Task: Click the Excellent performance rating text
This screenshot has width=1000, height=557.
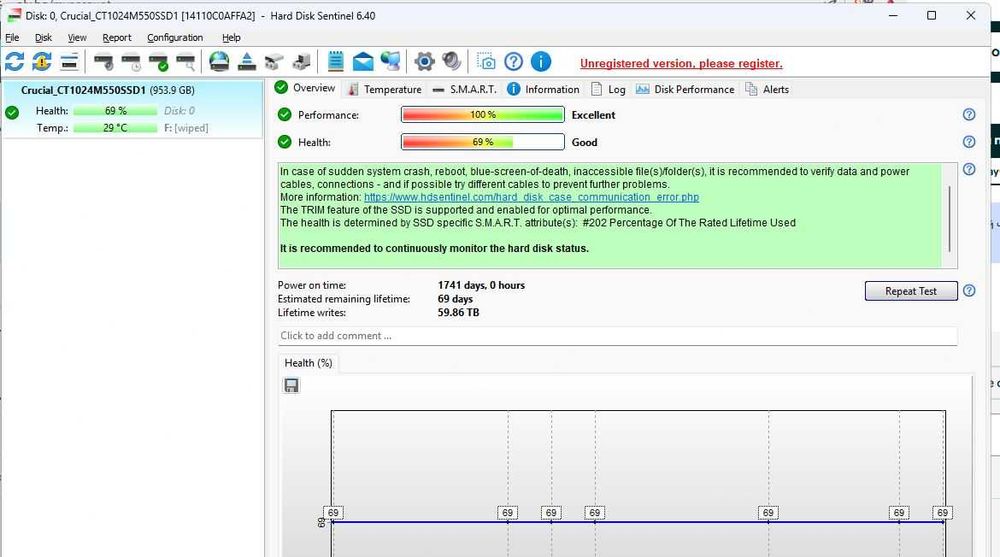Action: (593, 115)
